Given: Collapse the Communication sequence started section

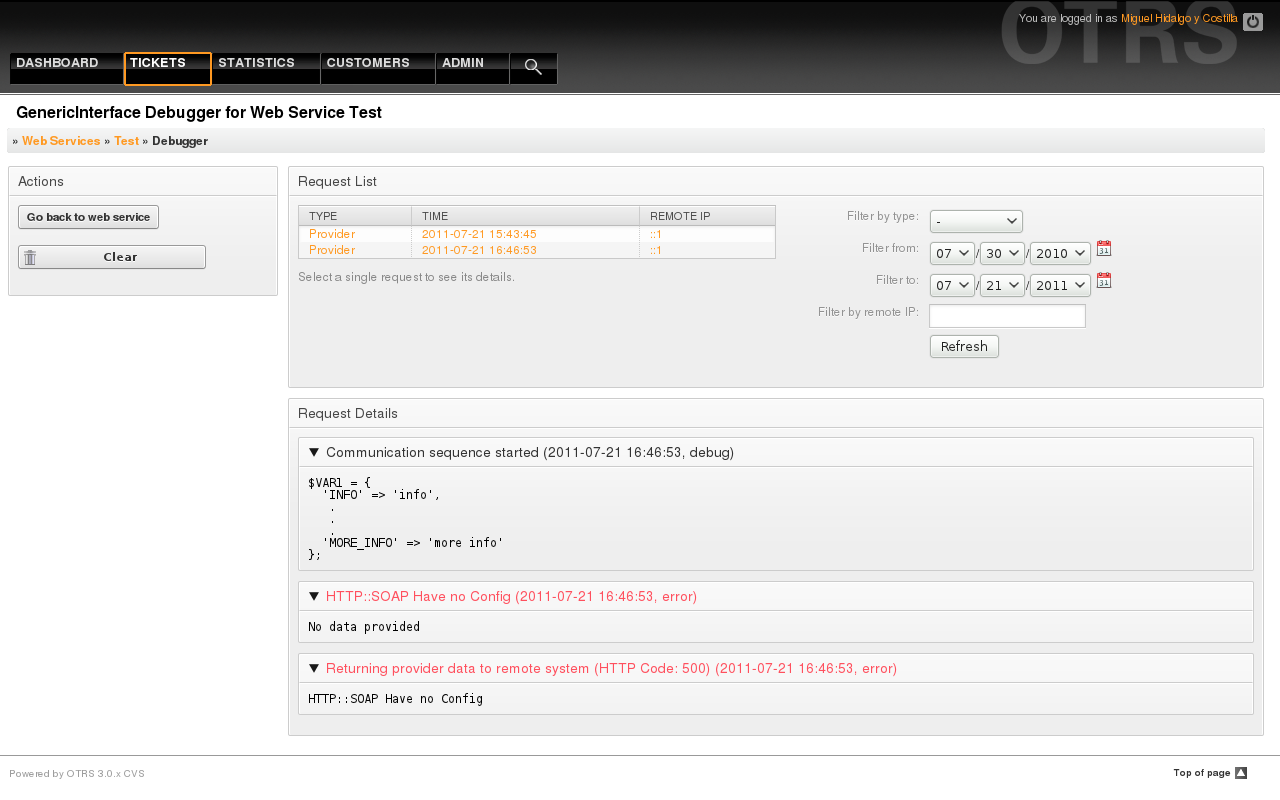Looking at the screenshot, I should [x=314, y=453].
